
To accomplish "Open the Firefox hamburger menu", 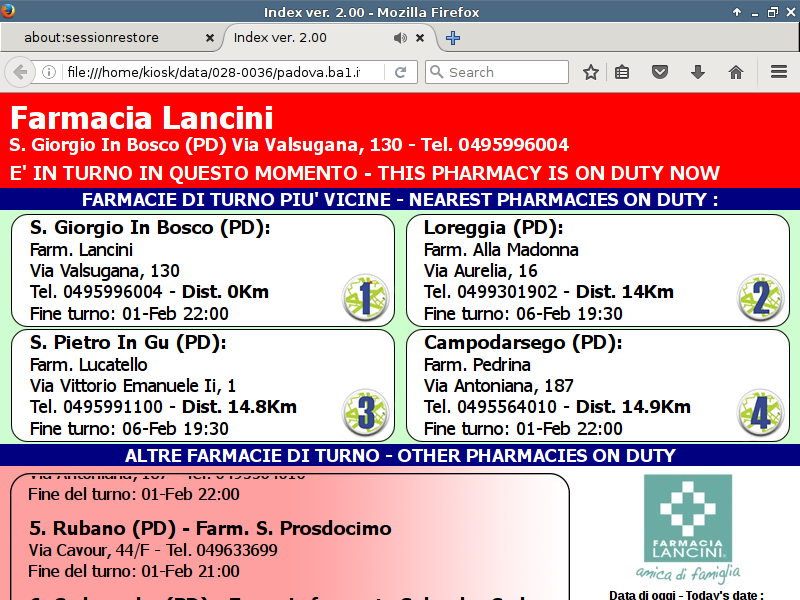I will click(779, 72).
